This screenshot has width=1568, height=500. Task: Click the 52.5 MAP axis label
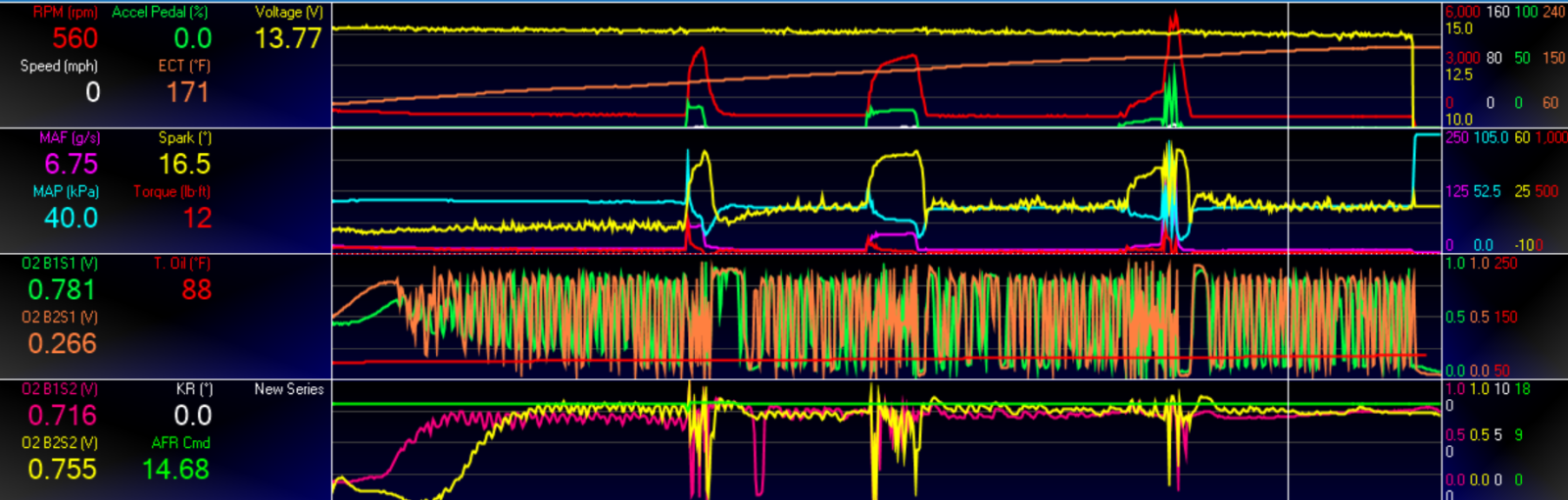point(1488,191)
